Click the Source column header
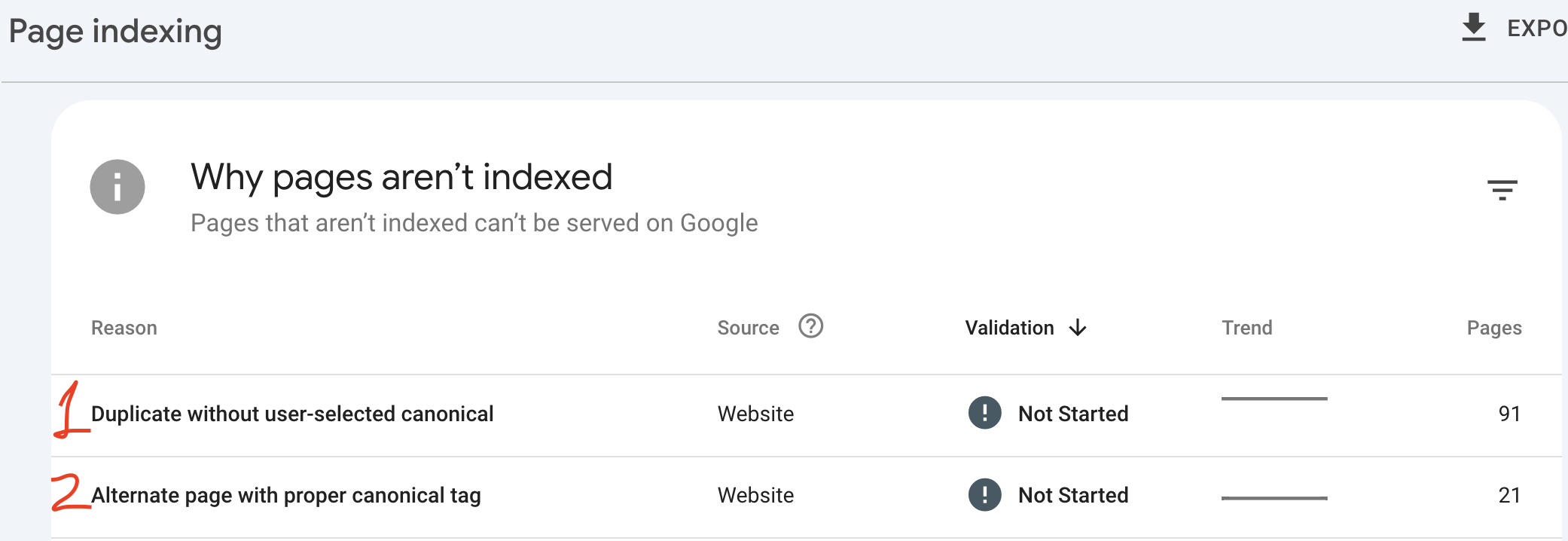1568x541 pixels. pyautogui.click(x=748, y=328)
